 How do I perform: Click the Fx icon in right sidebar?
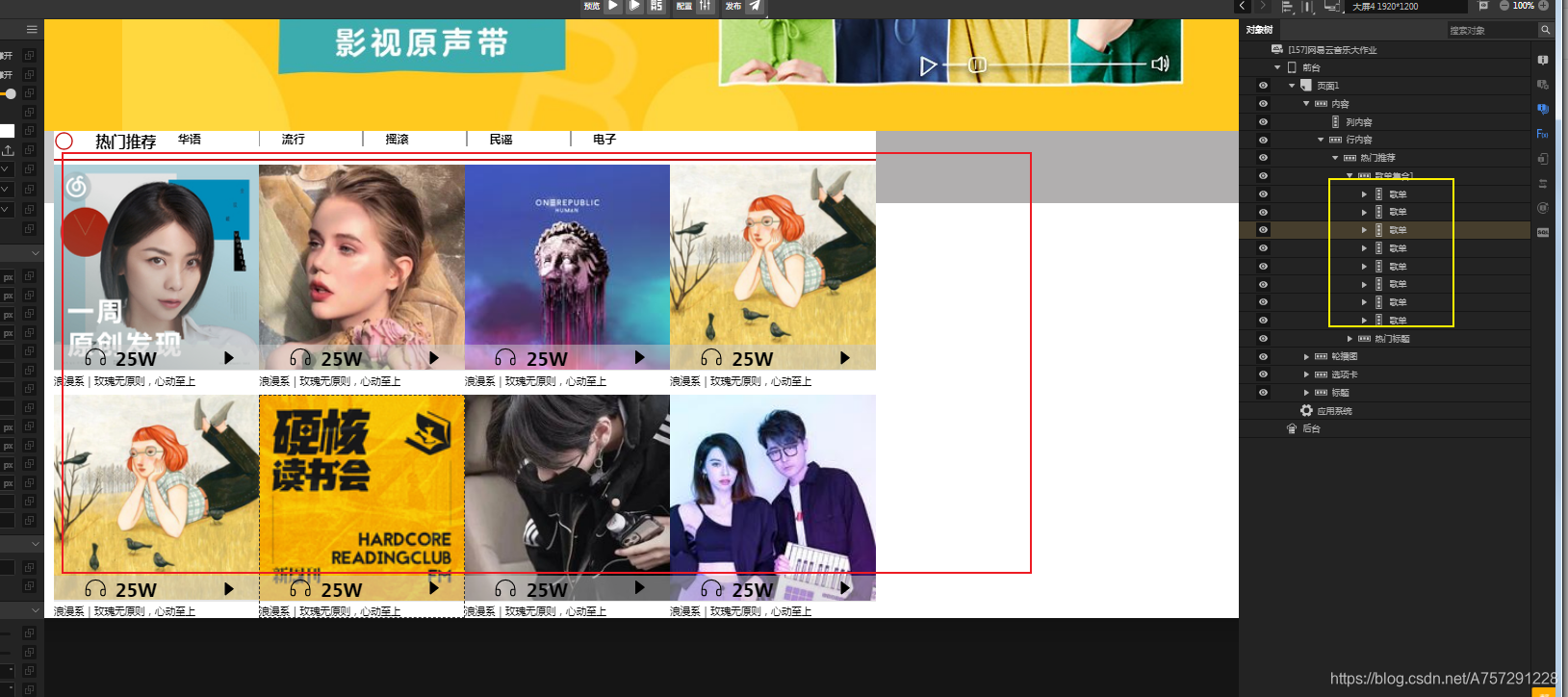(x=1542, y=134)
